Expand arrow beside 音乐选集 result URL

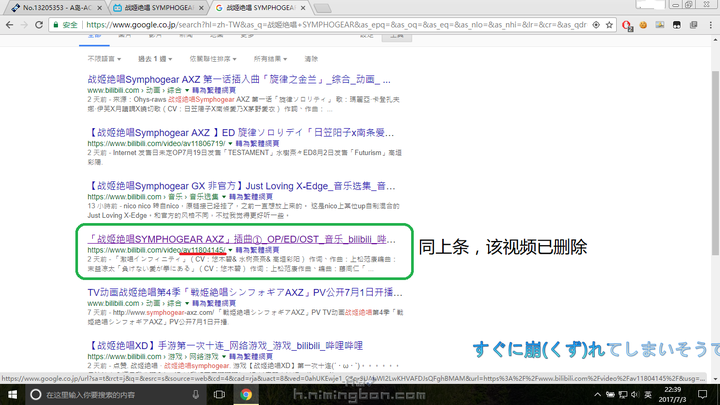[x=224, y=197]
